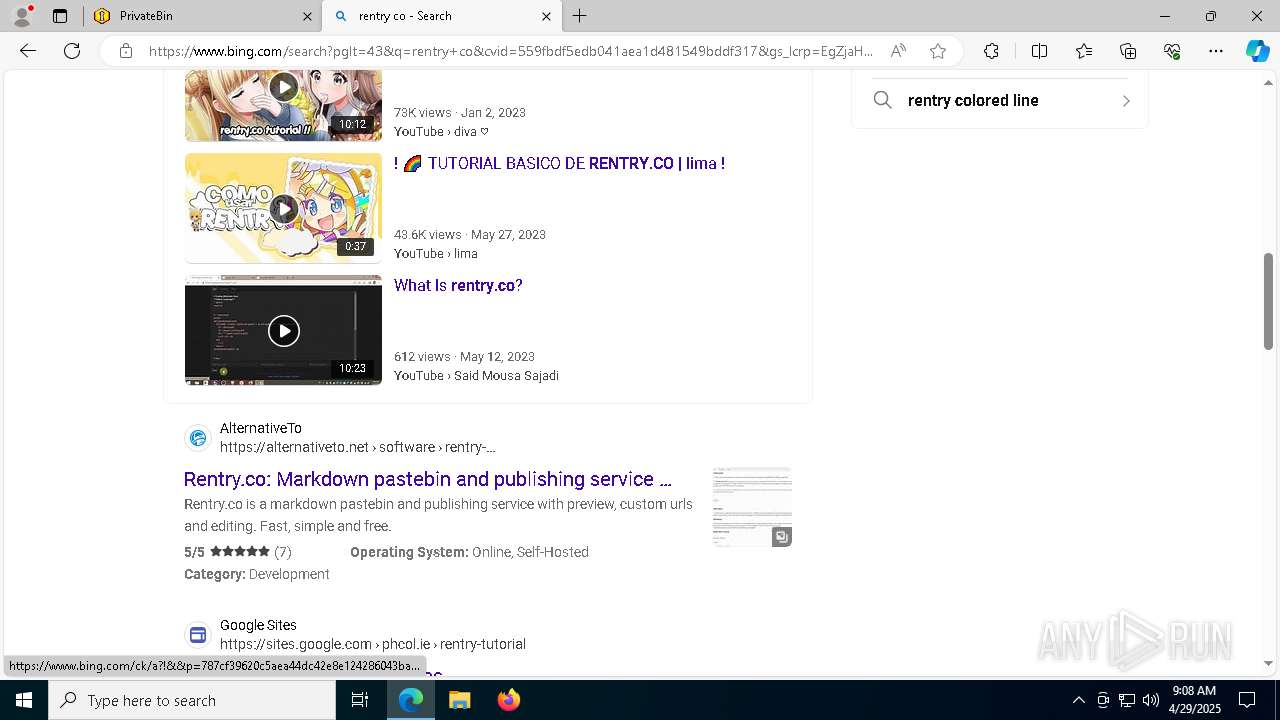Open File Explorer from taskbar
The image size is (1280, 720).
pos(459,700)
